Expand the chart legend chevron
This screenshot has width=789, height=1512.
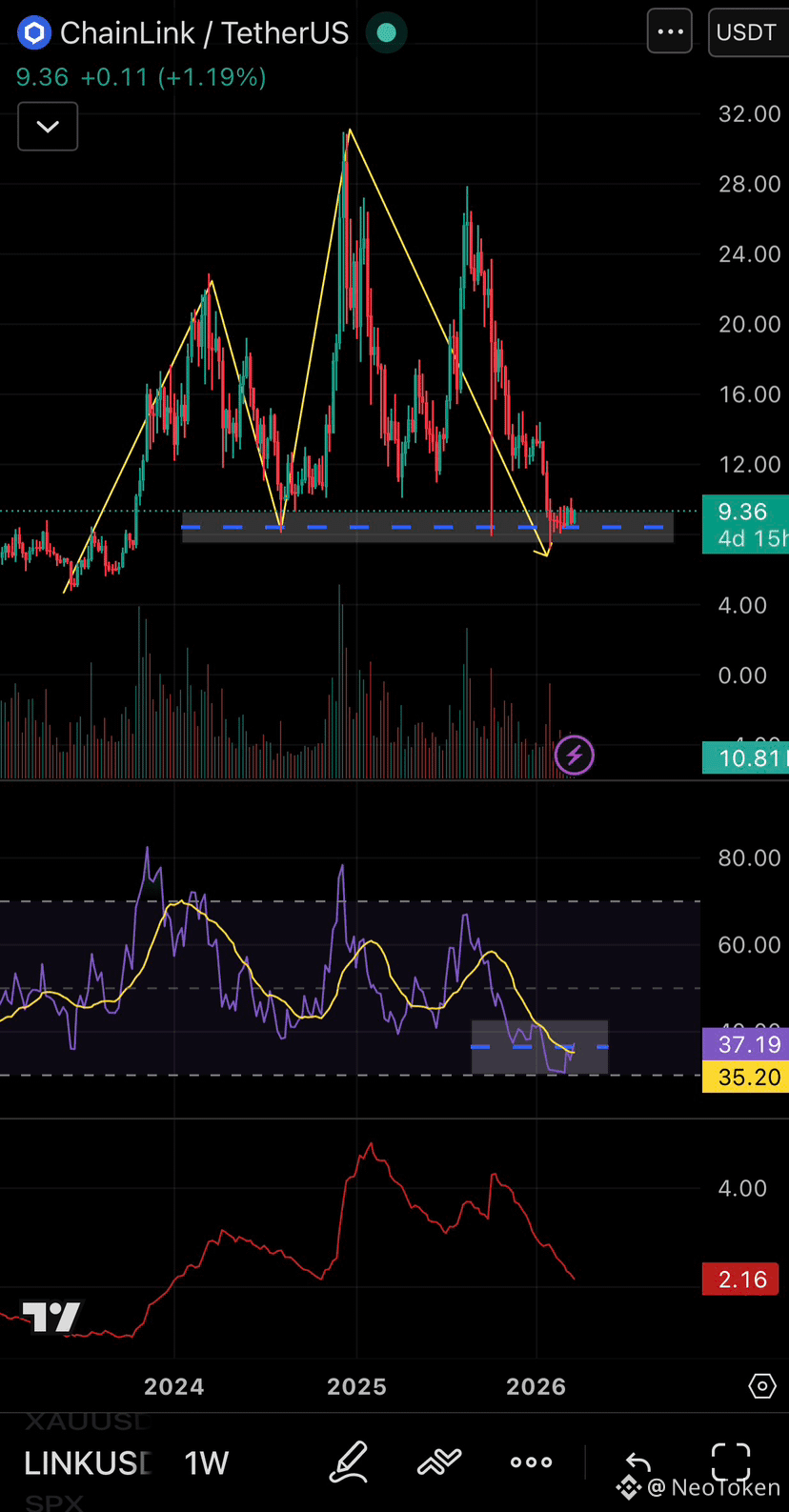click(48, 126)
